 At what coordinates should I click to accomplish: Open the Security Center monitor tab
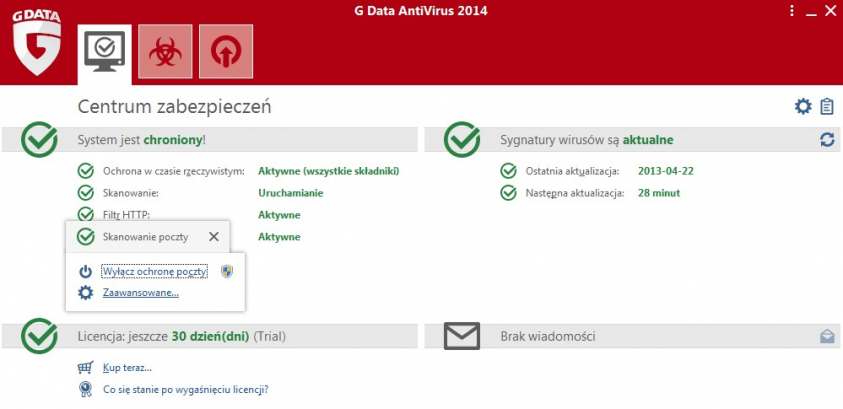[x=104, y=50]
